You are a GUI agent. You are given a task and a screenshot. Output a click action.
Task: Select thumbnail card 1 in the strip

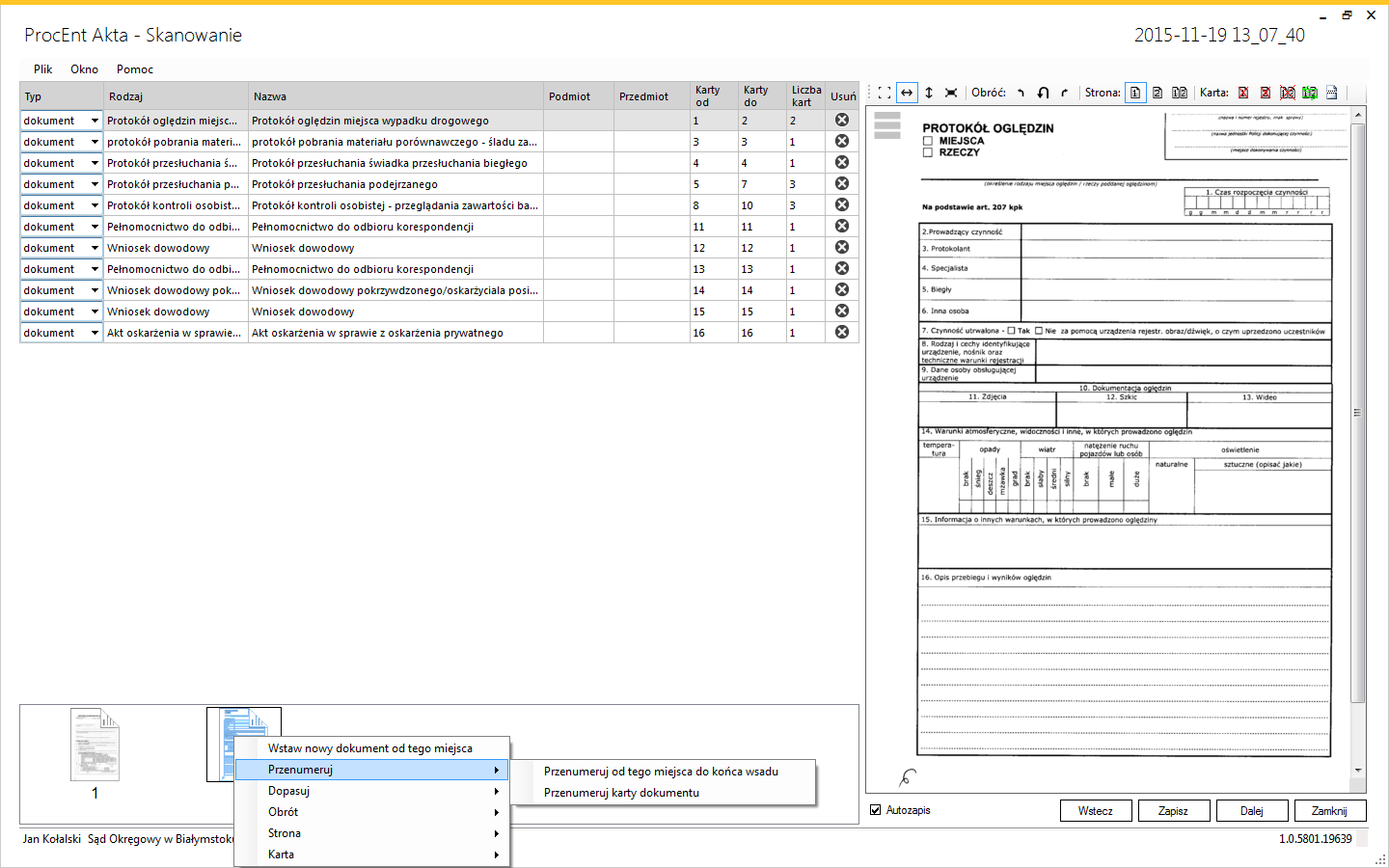click(95, 745)
